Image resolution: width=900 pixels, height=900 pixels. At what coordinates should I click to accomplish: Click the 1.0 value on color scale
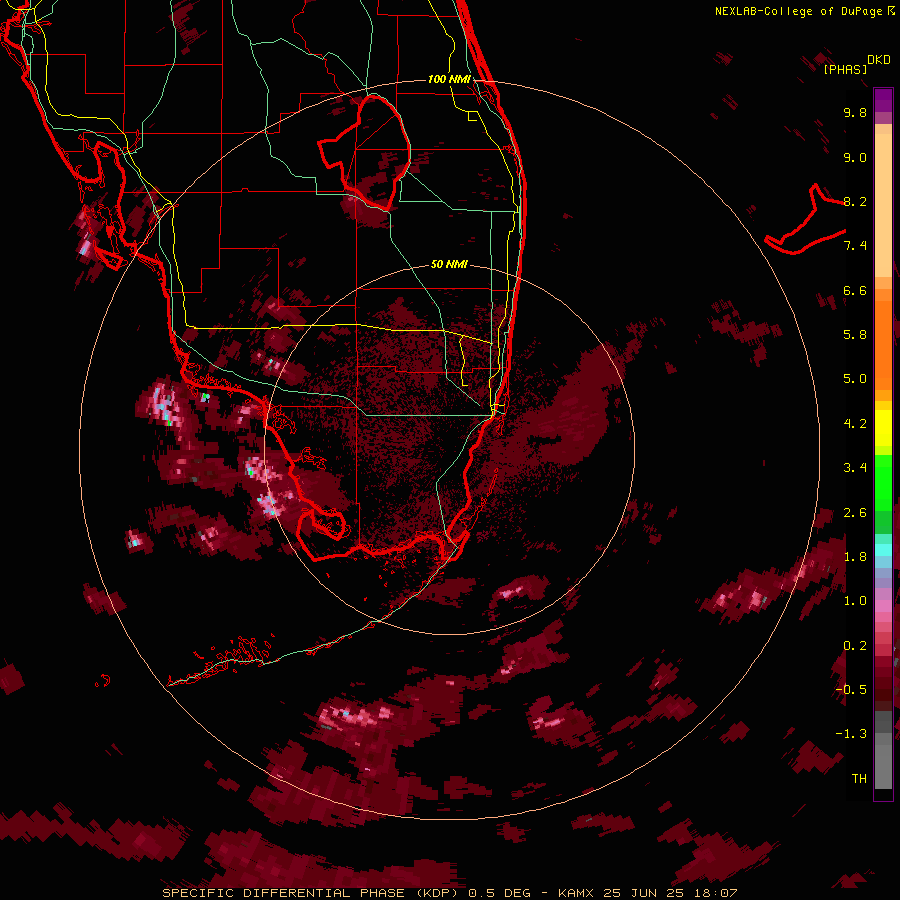855,601
